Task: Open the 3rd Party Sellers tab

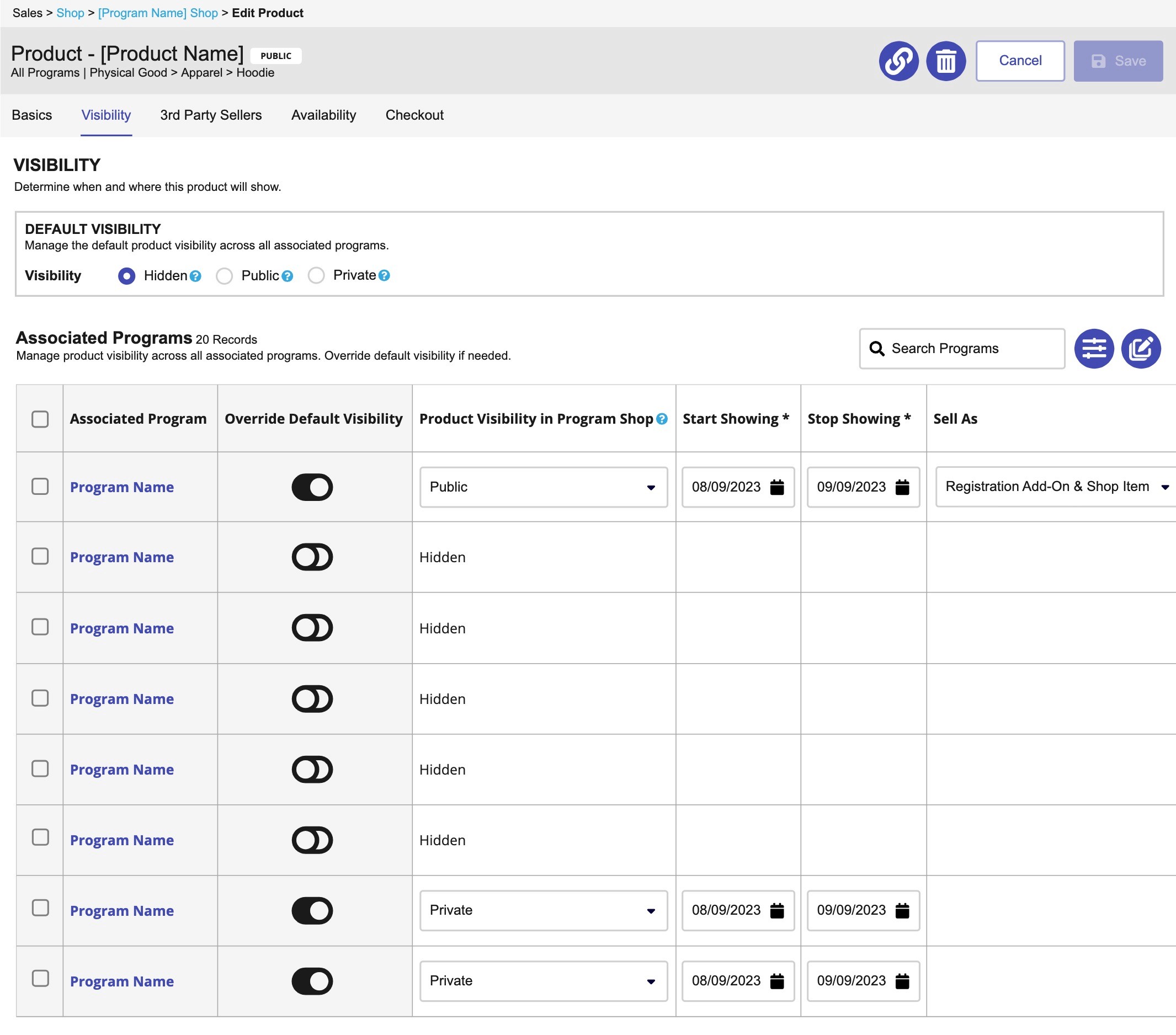Action: tap(211, 115)
